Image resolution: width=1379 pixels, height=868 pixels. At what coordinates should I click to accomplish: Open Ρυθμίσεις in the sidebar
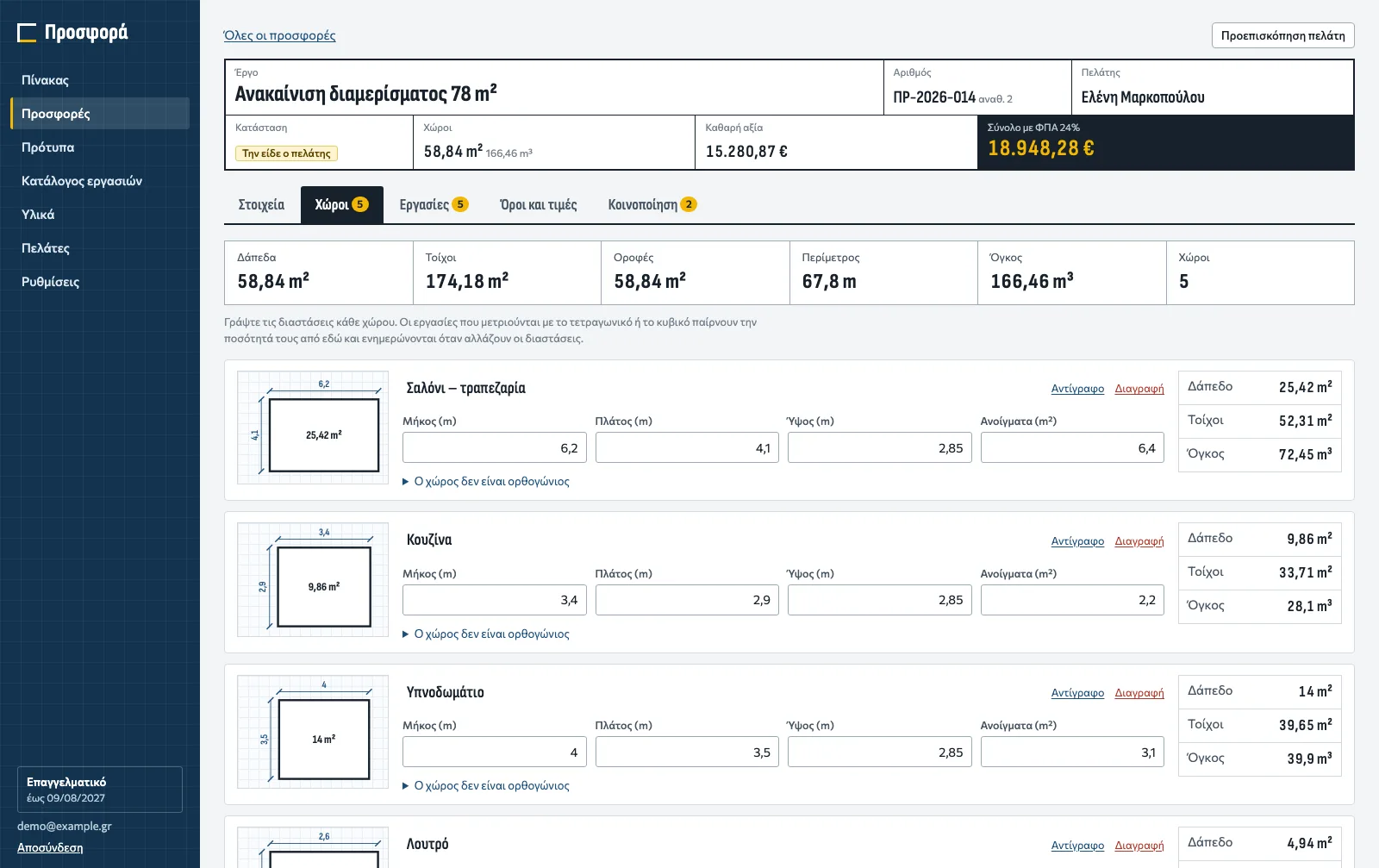pyautogui.click(x=100, y=282)
